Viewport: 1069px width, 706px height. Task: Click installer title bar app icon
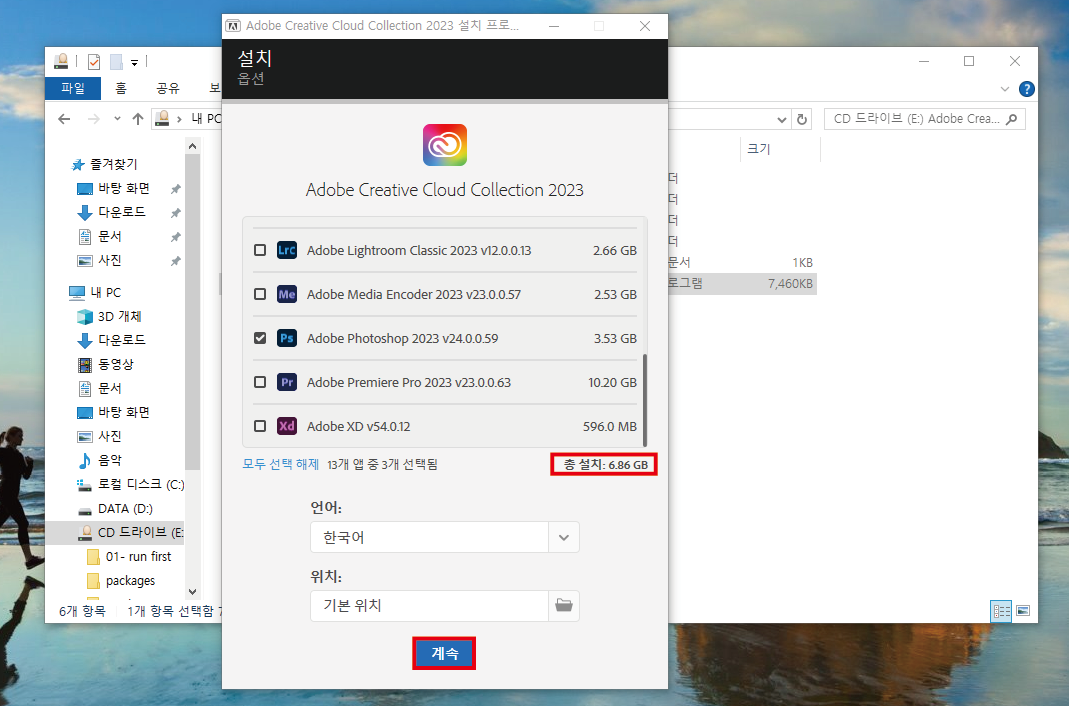pos(233,26)
